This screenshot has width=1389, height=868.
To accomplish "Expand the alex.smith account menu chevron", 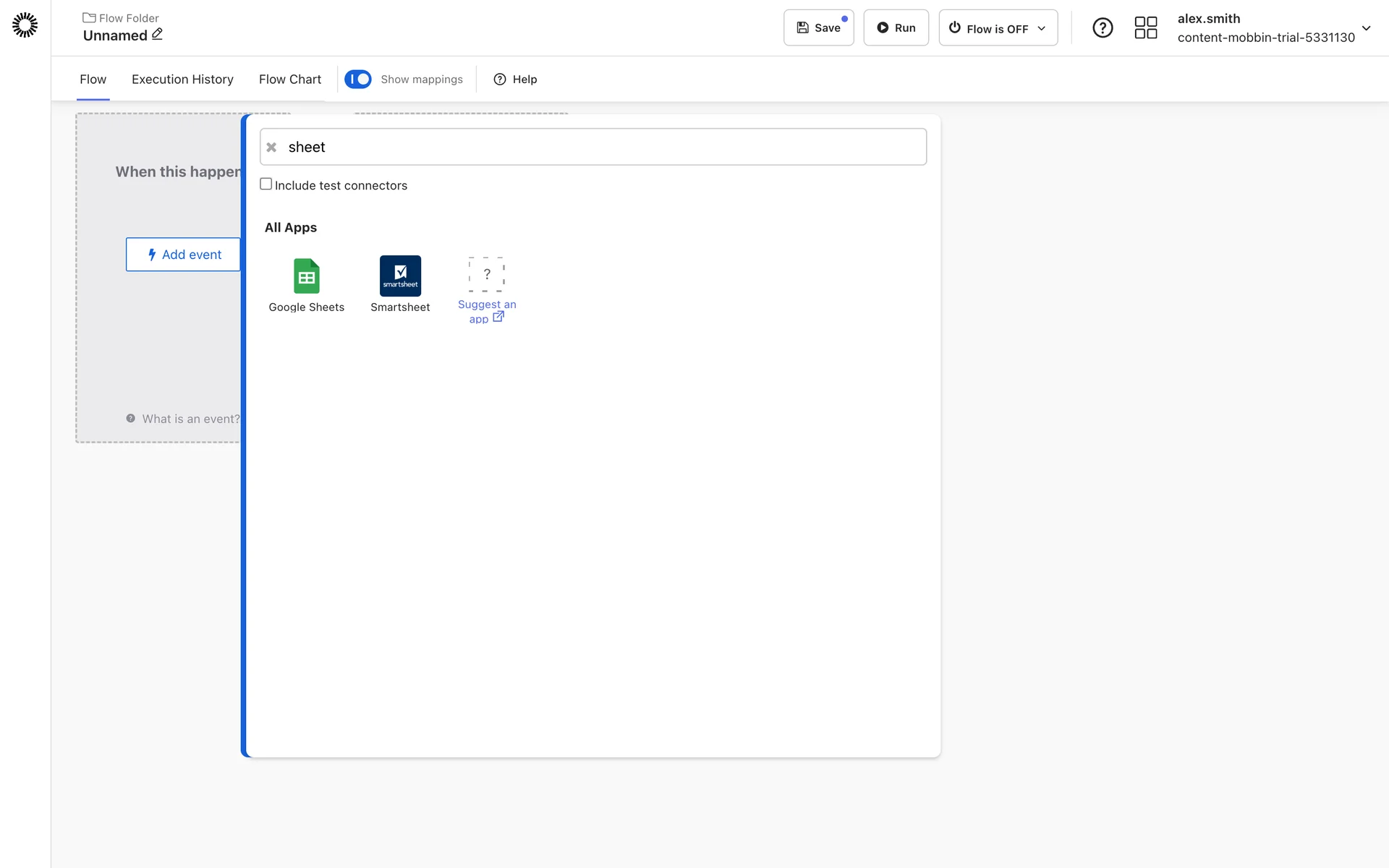I will [x=1366, y=28].
